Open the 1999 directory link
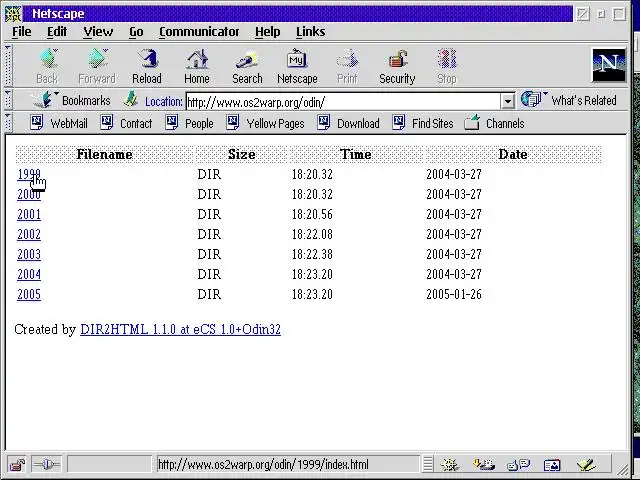640x480 pixels. pyautogui.click(x=29, y=174)
